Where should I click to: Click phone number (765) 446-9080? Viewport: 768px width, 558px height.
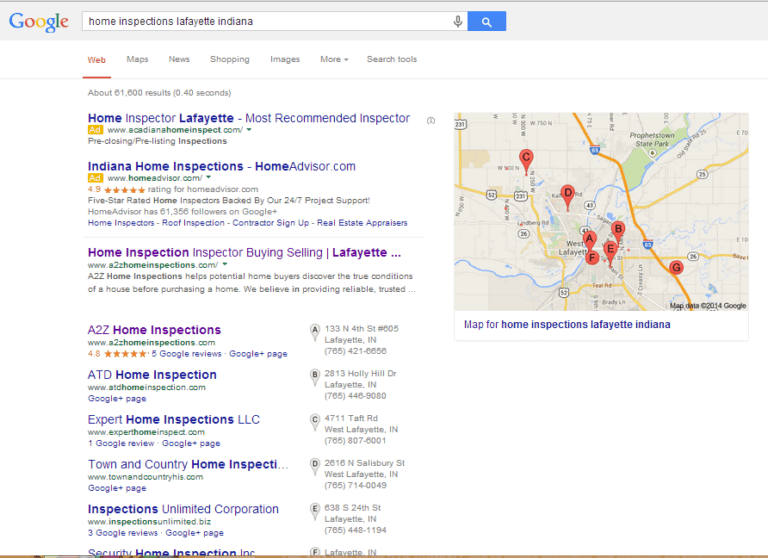tap(355, 396)
